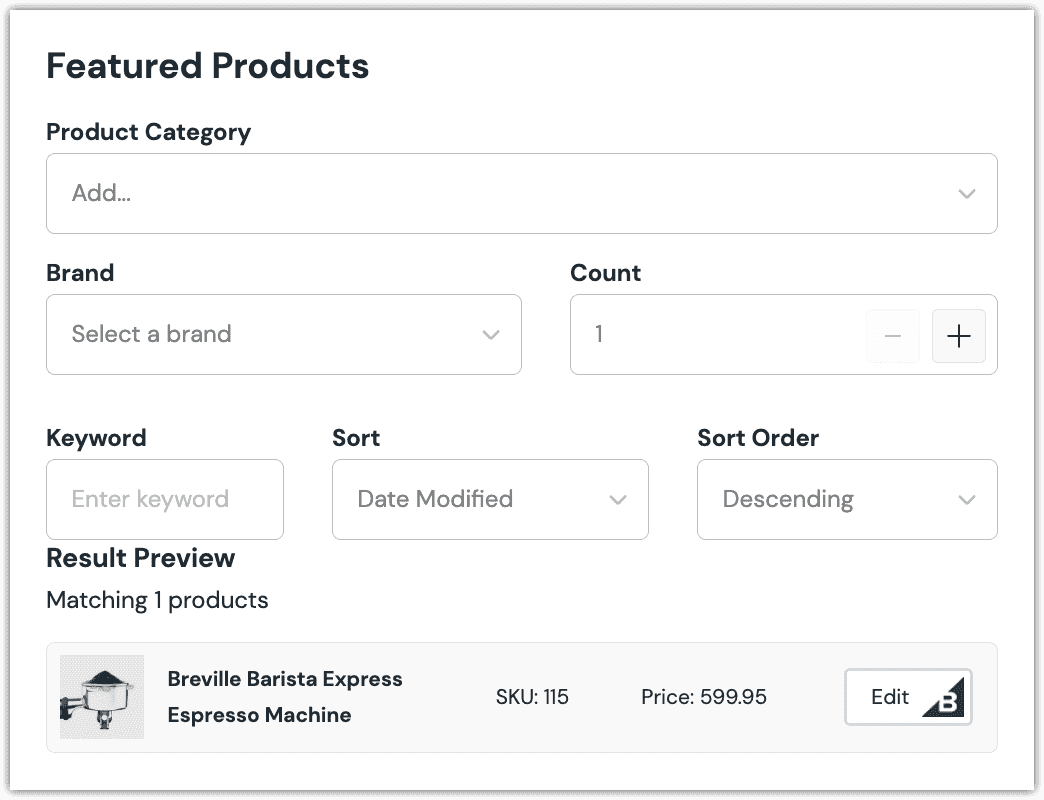Click the Featured Products heading
Image resolution: width=1044 pixels, height=800 pixels.
point(208,66)
